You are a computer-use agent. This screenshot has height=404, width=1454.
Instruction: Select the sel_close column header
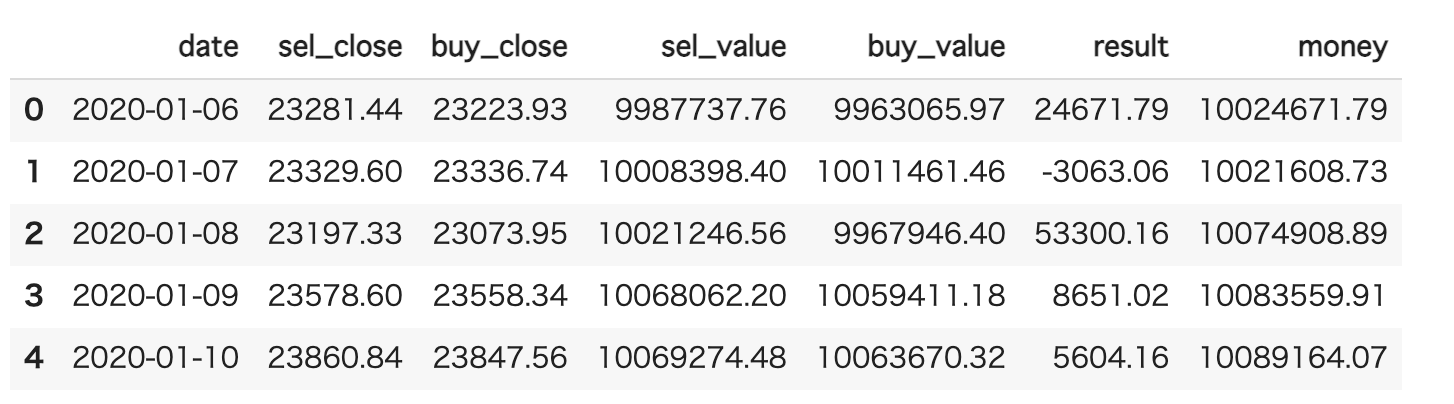[335, 48]
